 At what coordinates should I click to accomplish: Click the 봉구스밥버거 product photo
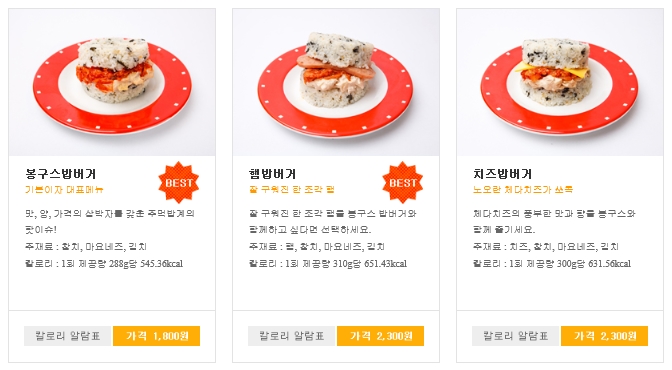112,82
